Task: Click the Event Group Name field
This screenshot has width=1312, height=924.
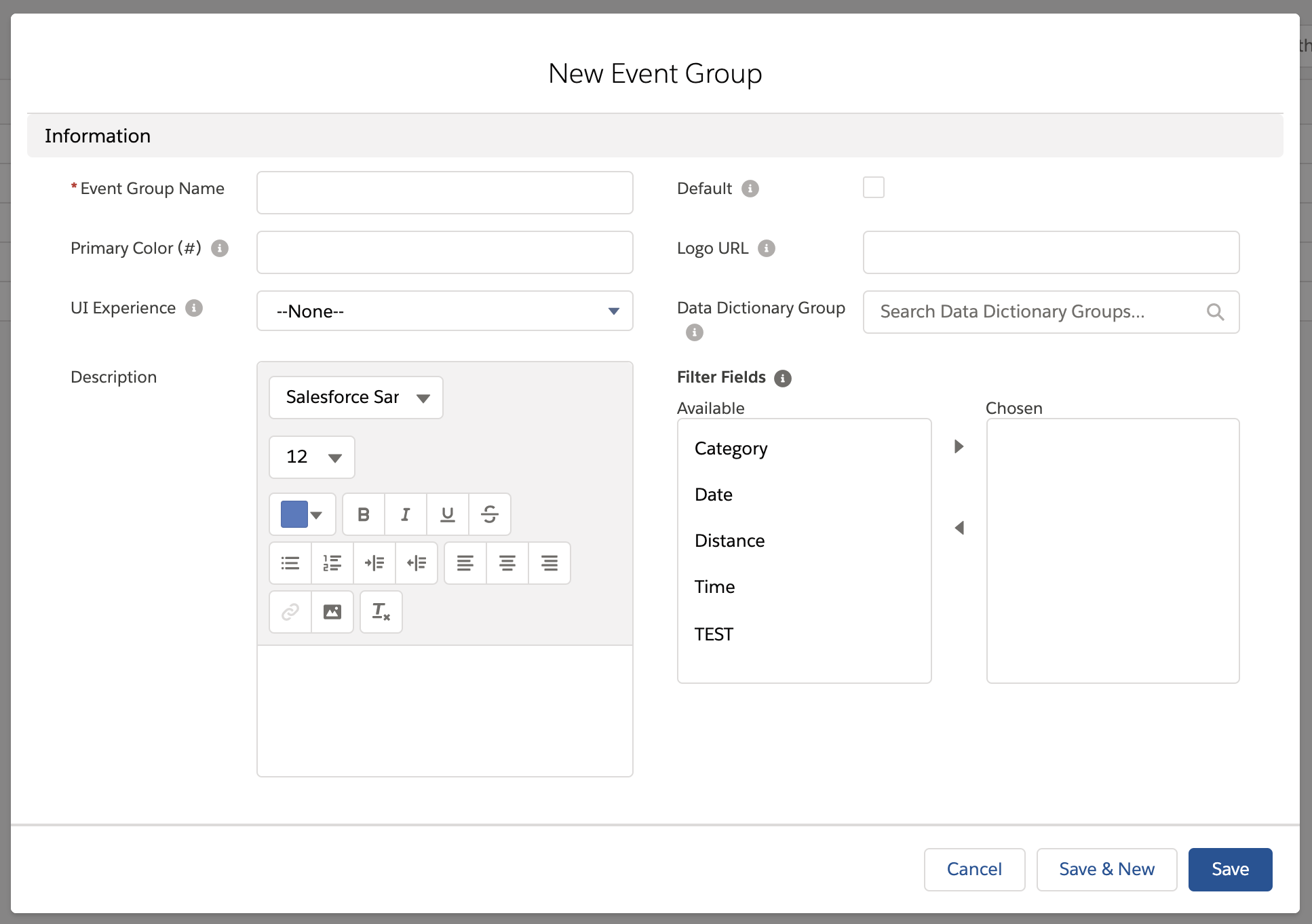Action: pos(444,193)
